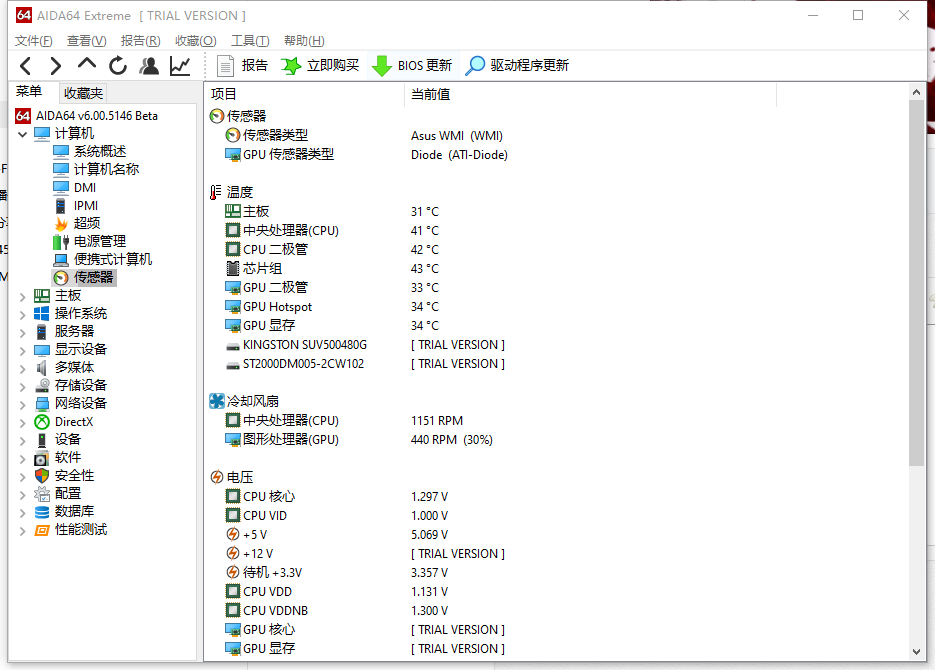Select the ST2000DM005-2CW102 row
This screenshot has width=935, height=670.
pos(556,364)
